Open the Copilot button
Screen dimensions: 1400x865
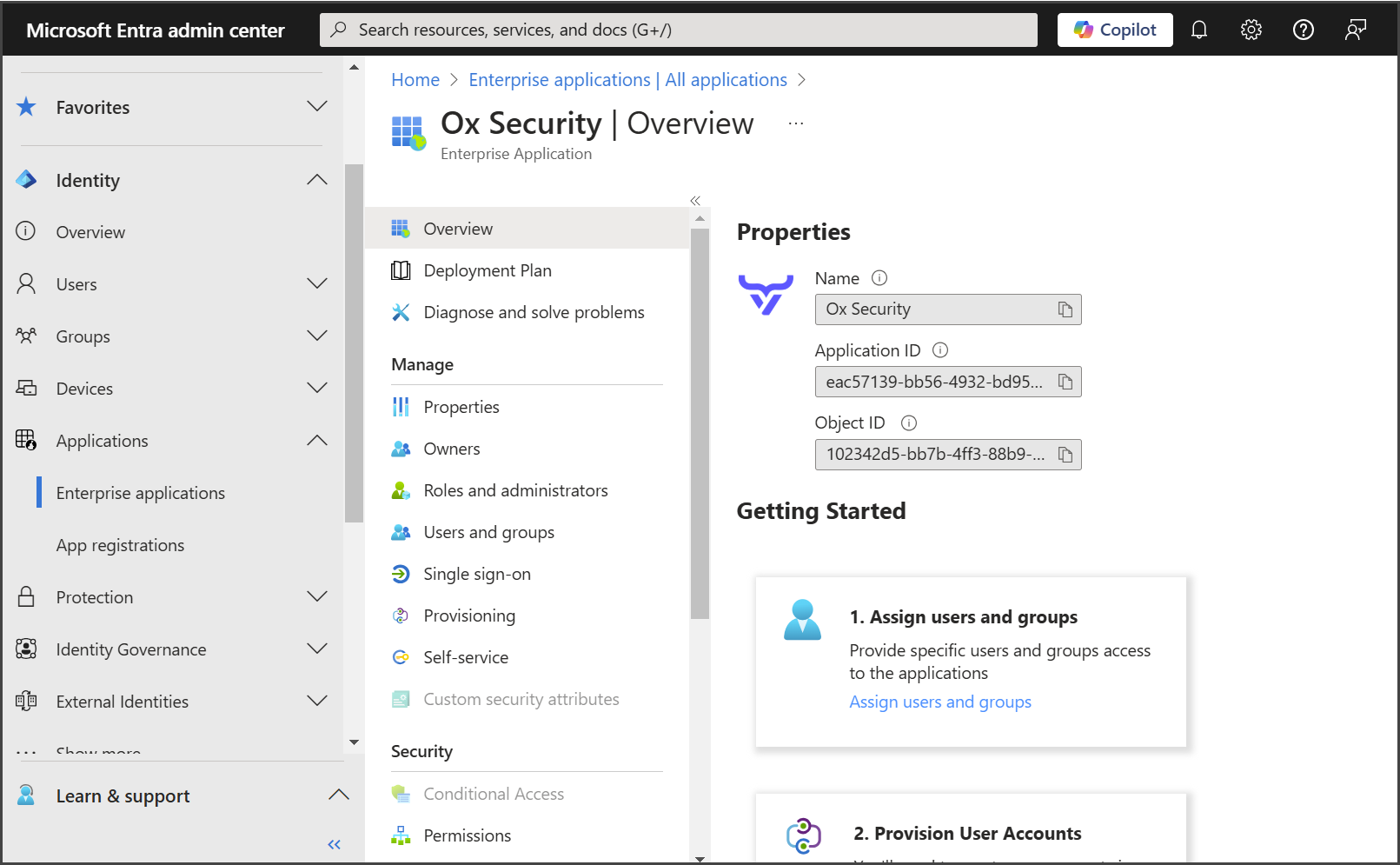point(1114,30)
